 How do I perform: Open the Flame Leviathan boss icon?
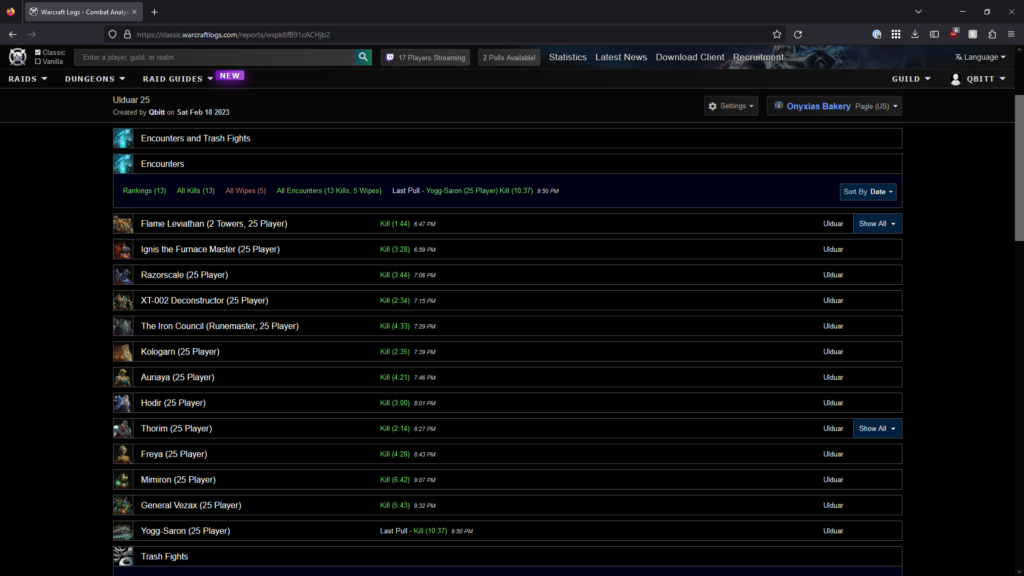point(123,224)
